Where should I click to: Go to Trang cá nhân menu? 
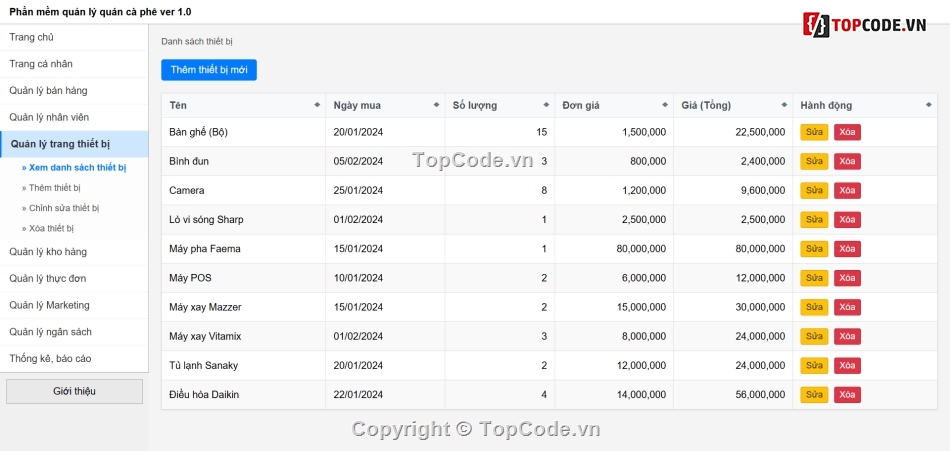click(x=74, y=64)
